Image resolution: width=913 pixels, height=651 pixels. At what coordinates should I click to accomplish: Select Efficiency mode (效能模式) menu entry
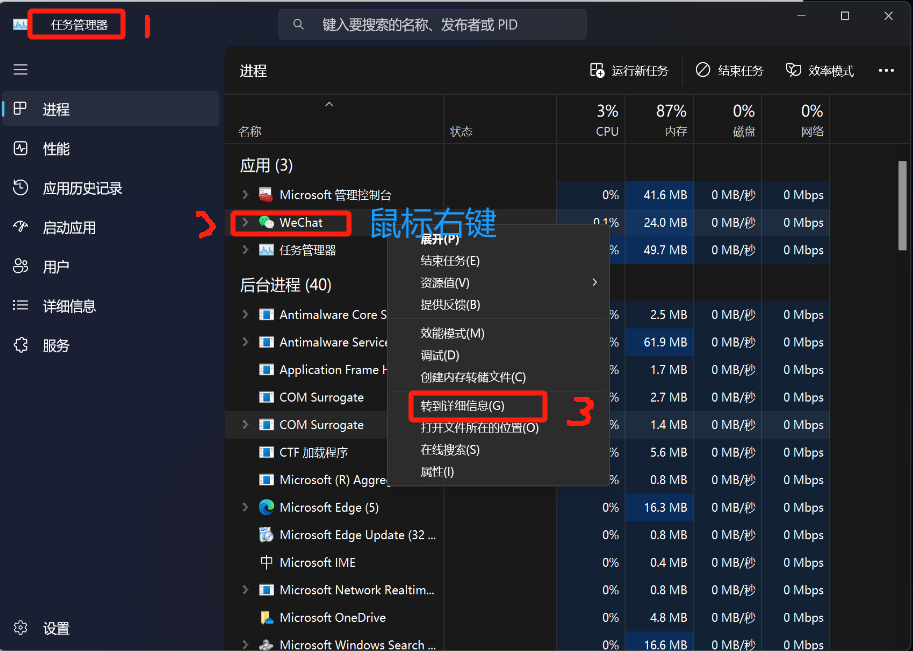point(498,333)
